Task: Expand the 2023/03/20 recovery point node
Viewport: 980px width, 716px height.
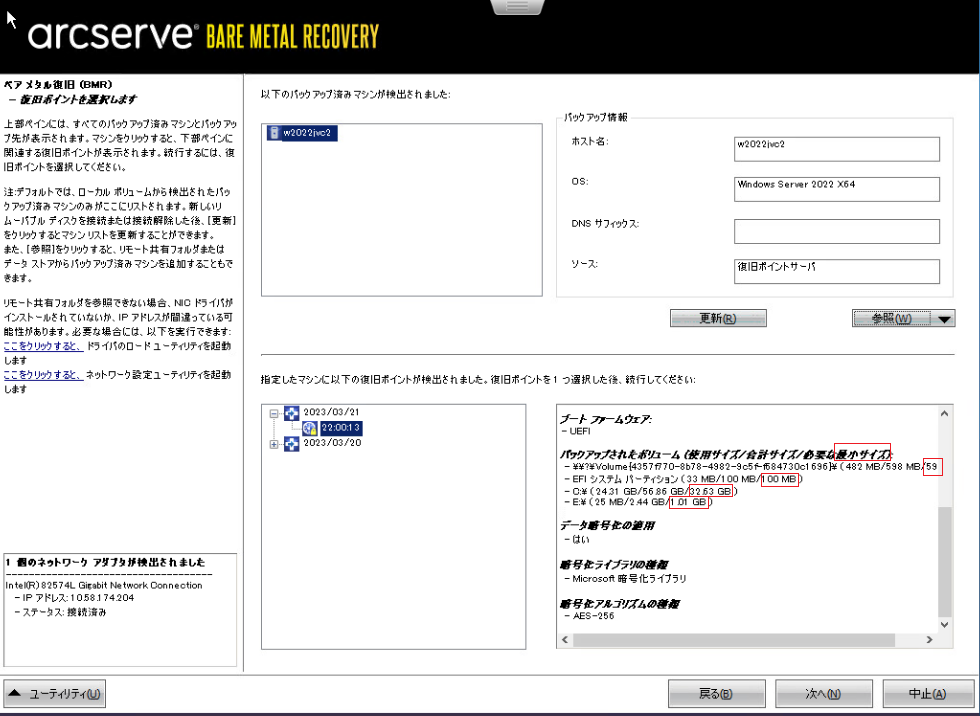Action: pyautogui.click(x=274, y=444)
